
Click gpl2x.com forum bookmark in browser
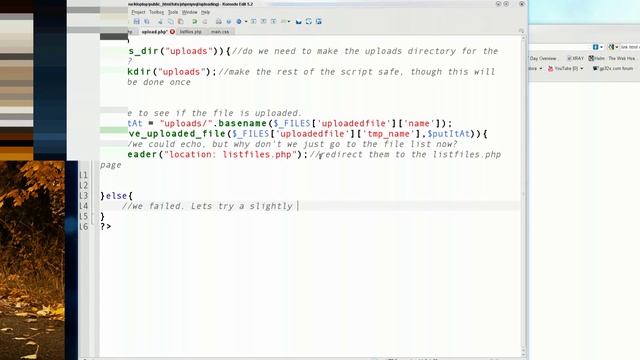613,69
